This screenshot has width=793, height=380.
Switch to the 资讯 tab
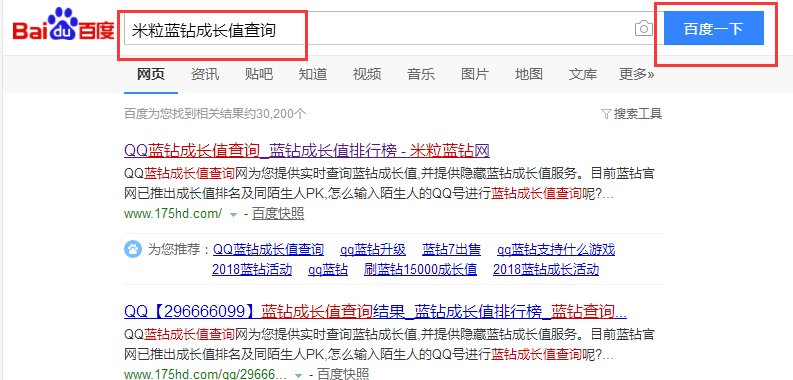tap(205, 74)
